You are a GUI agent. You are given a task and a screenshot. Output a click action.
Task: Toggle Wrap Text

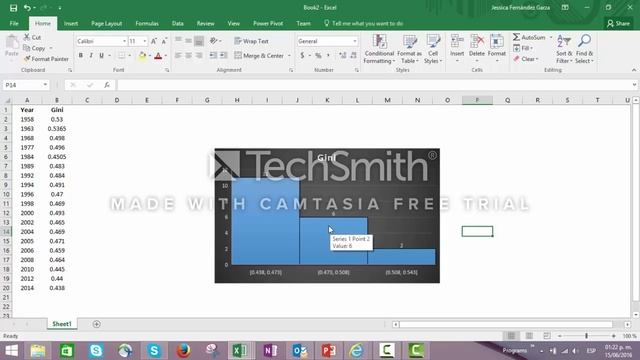click(251, 41)
